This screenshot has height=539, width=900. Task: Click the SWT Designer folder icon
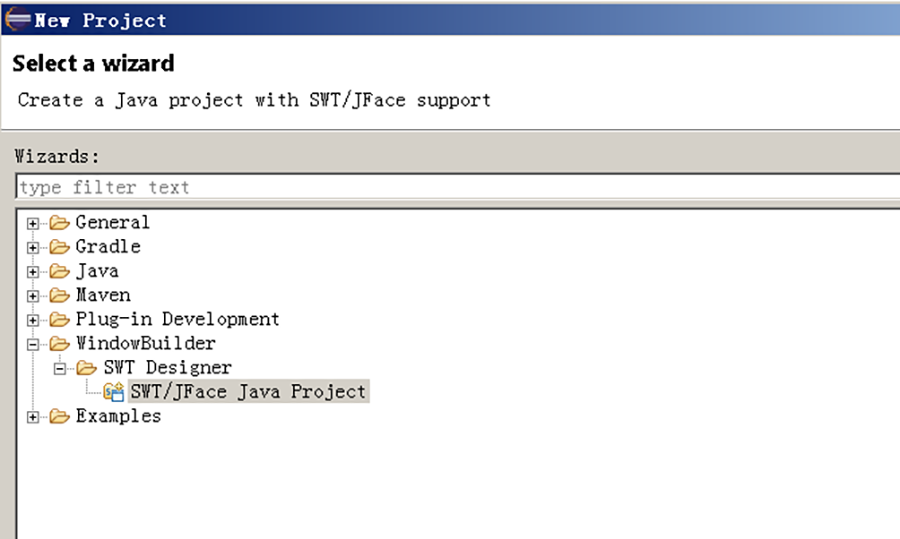click(x=87, y=368)
